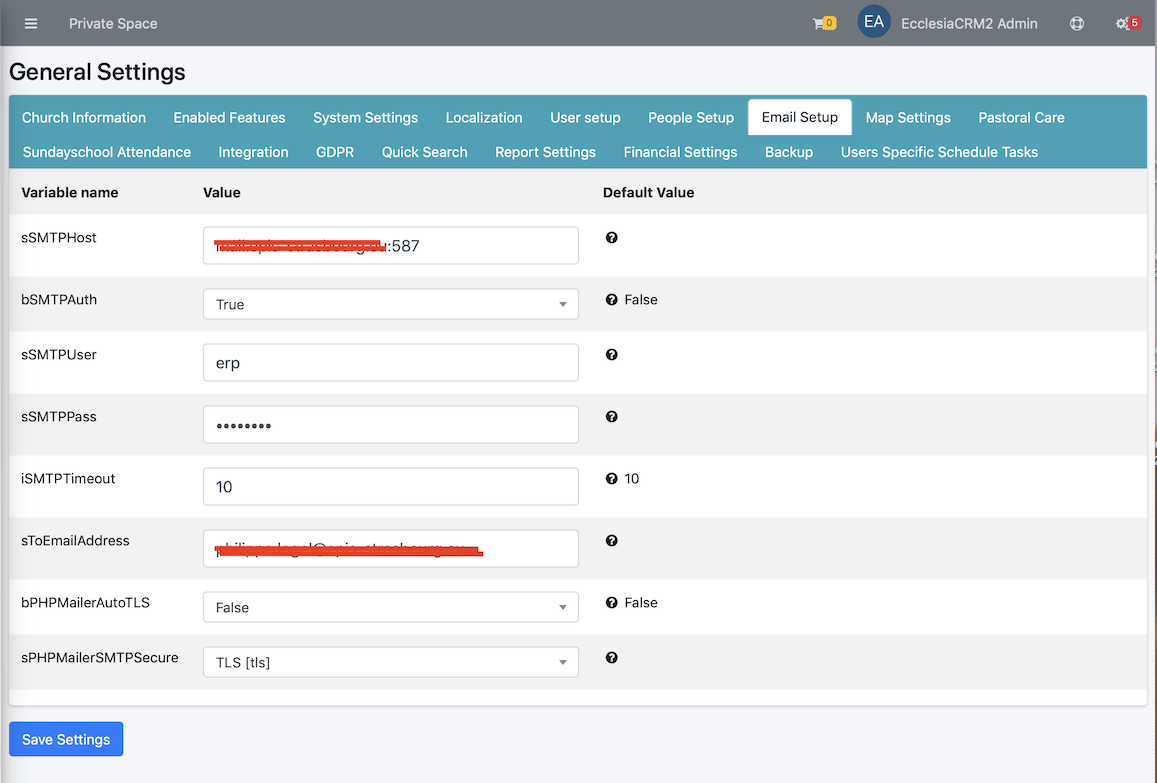Open the globe support icon
1157x783 pixels.
[x=1077, y=24]
